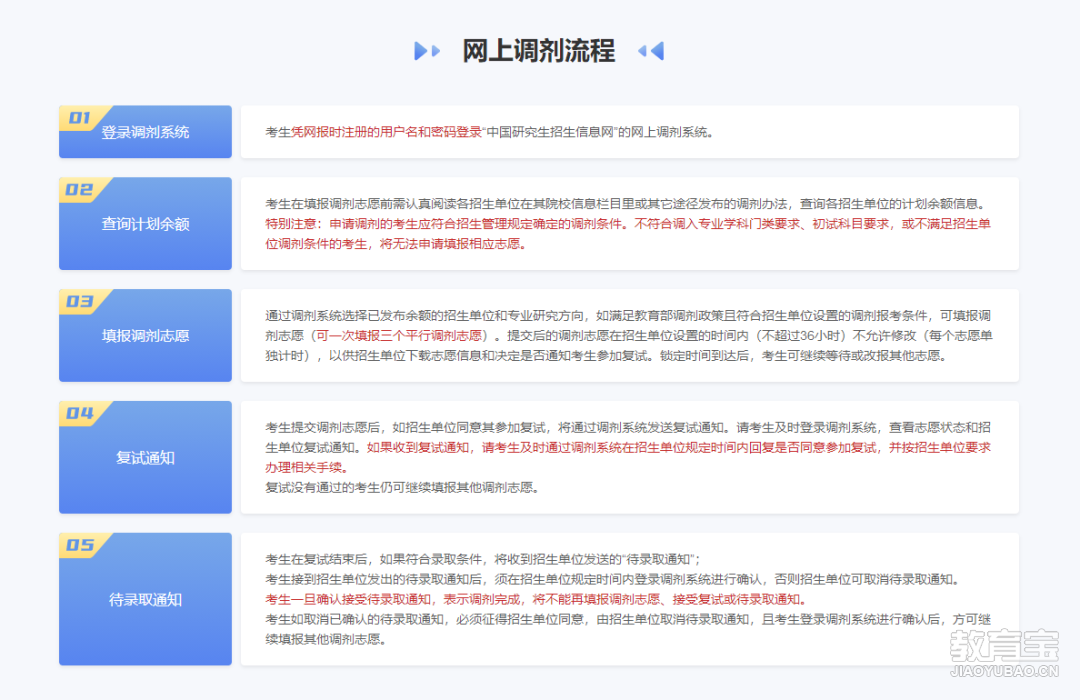Select the 05 待录取通知 step card
Image resolution: width=1080 pixels, height=700 pixels.
tap(145, 599)
